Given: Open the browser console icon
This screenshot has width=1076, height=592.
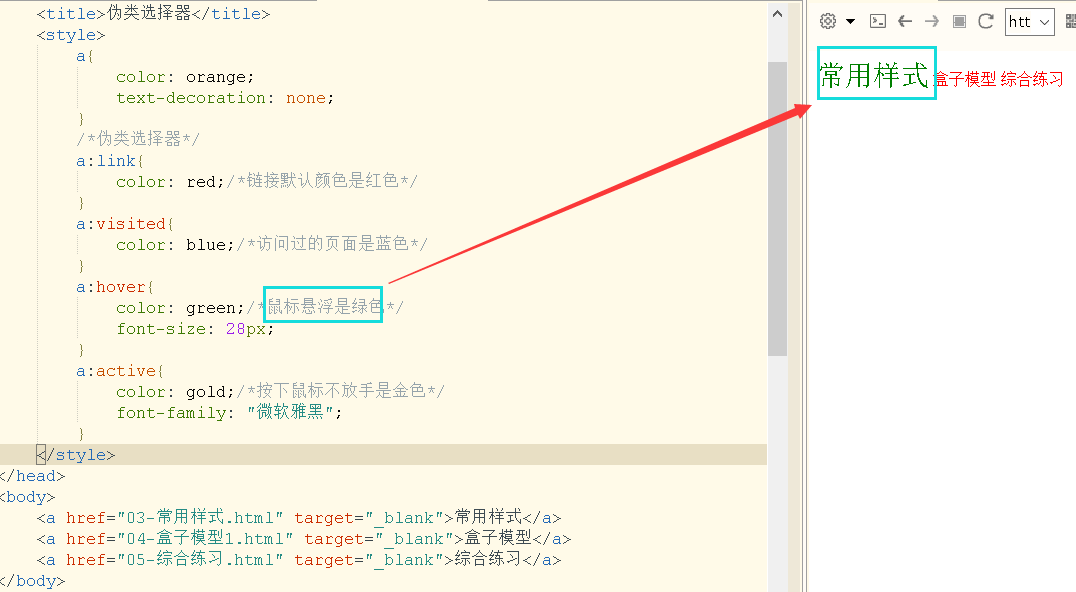Looking at the screenshot, I should click(x=878, y=21).
